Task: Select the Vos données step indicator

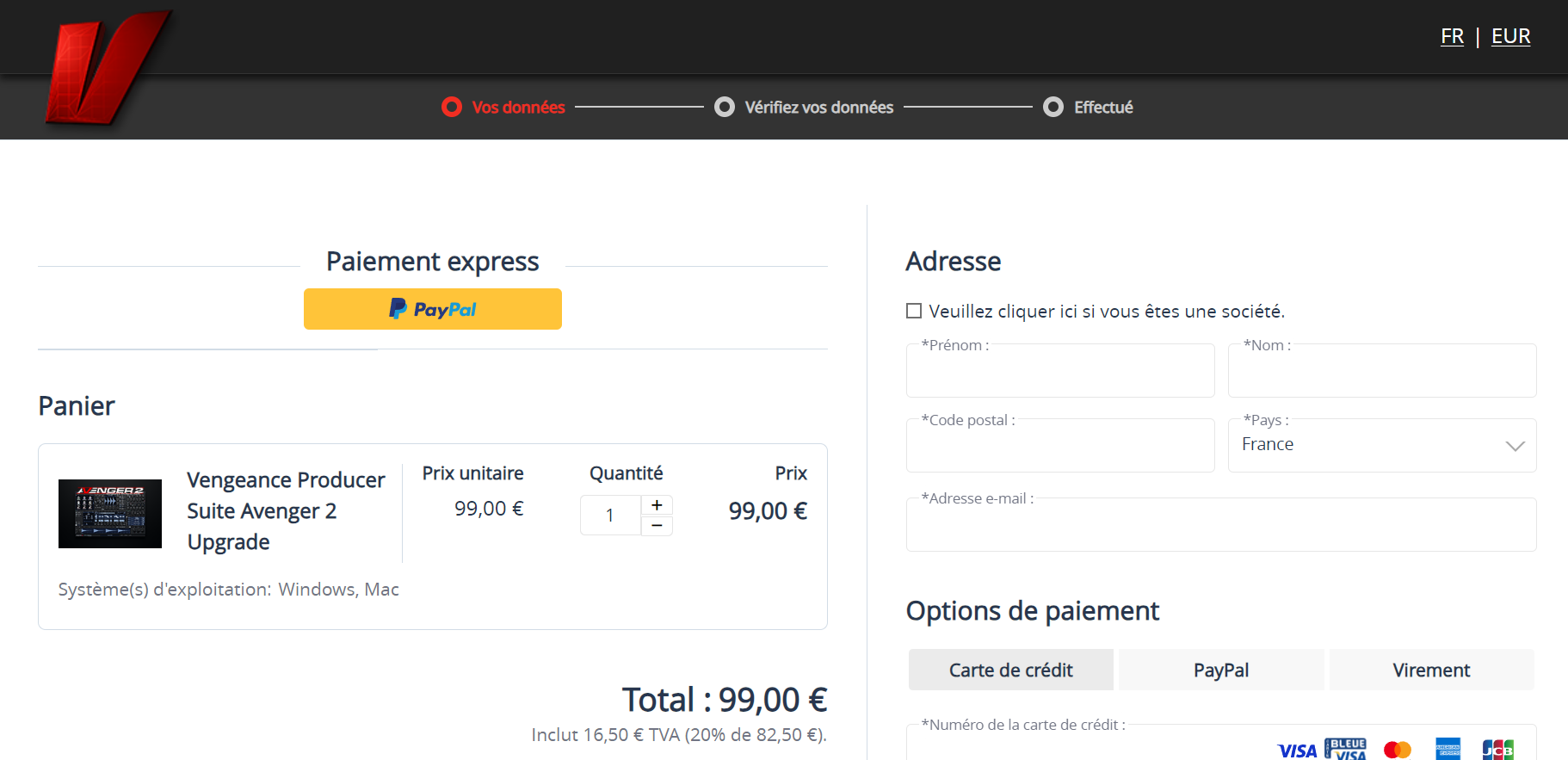Action: [503, 107]
